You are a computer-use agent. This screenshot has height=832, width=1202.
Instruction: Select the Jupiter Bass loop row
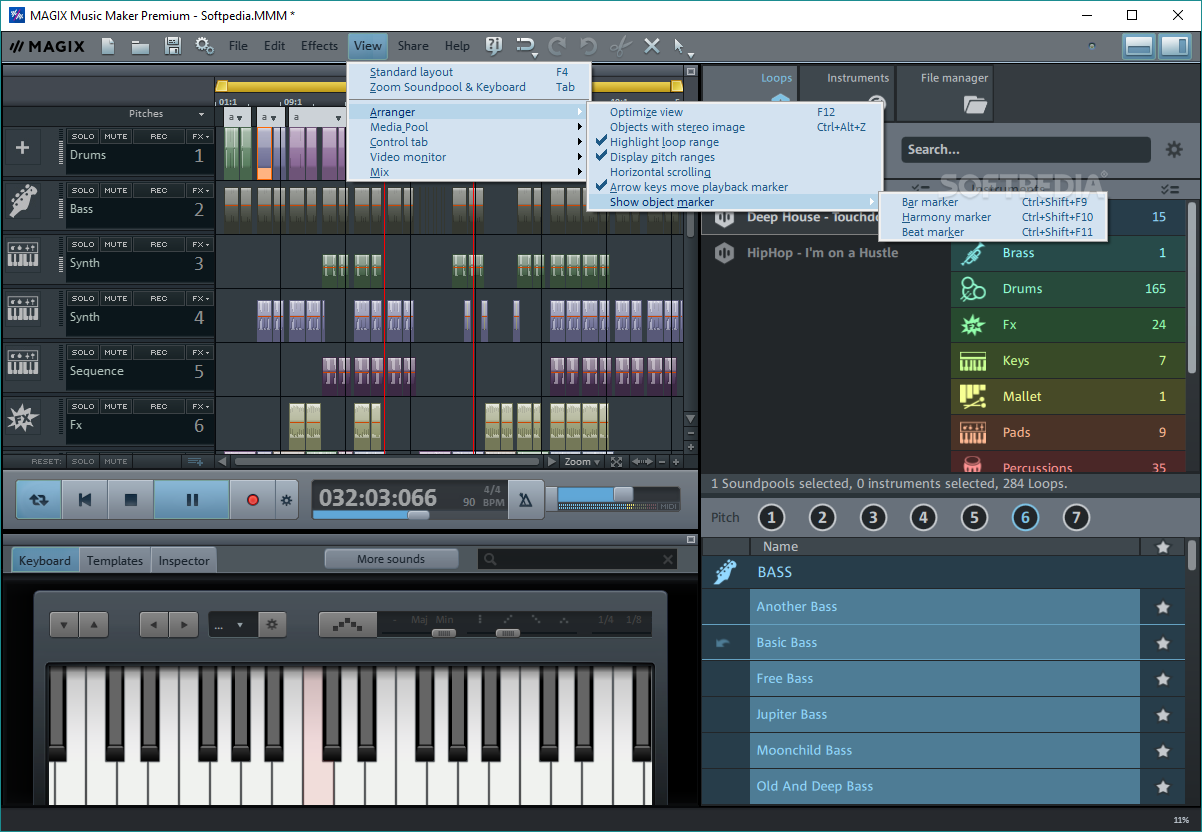pyautogui.click(x=945, y=715)
